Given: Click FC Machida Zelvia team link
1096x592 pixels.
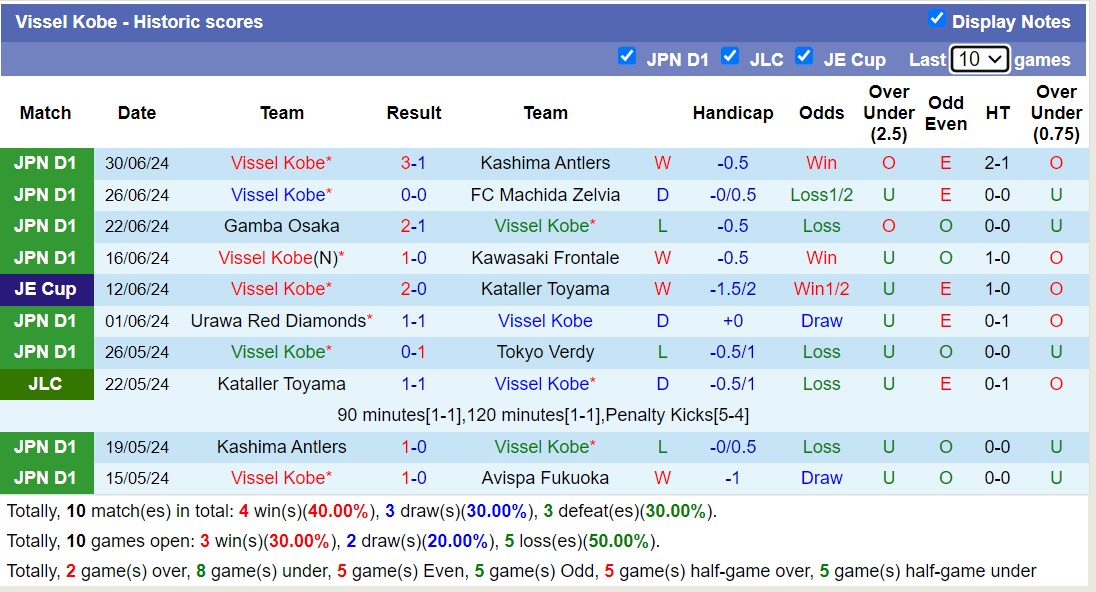Looking at the screenshot, I should pyautogui.click(x=545, y=195).
